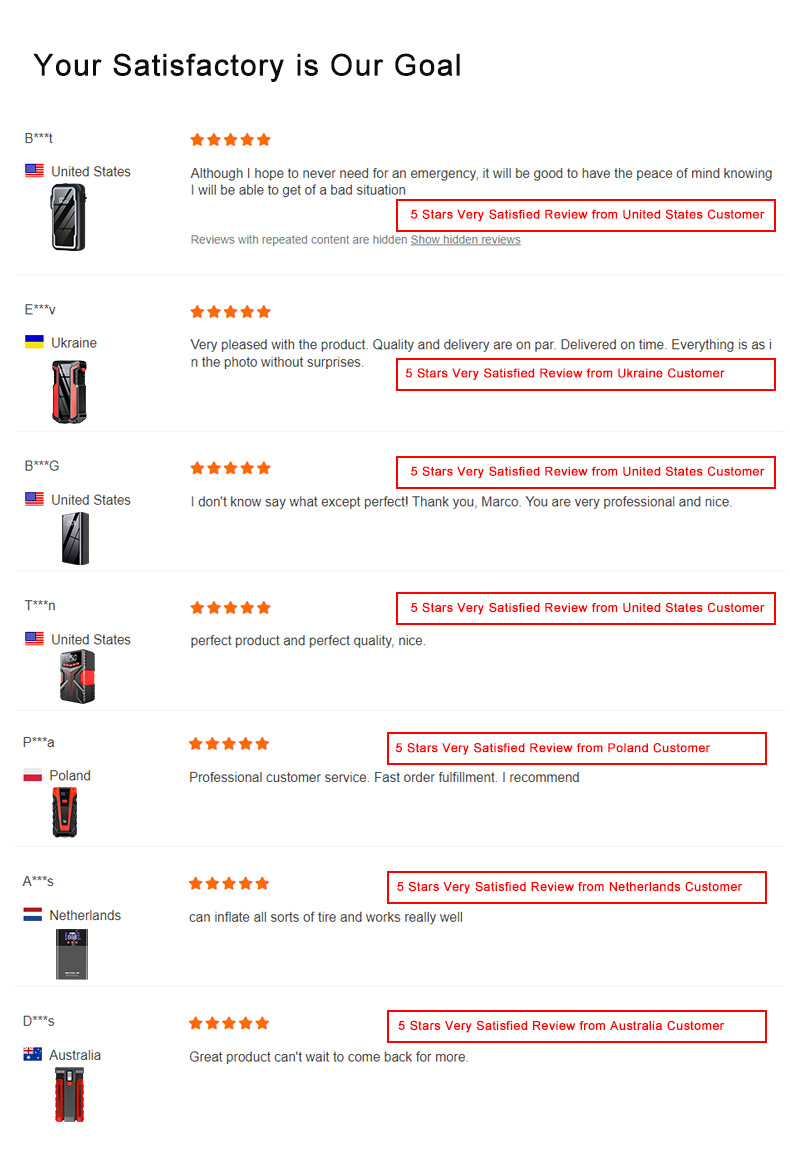Click the Poland flag icon
This screenshot has height=1166, width=790.
tap(33, 775)
